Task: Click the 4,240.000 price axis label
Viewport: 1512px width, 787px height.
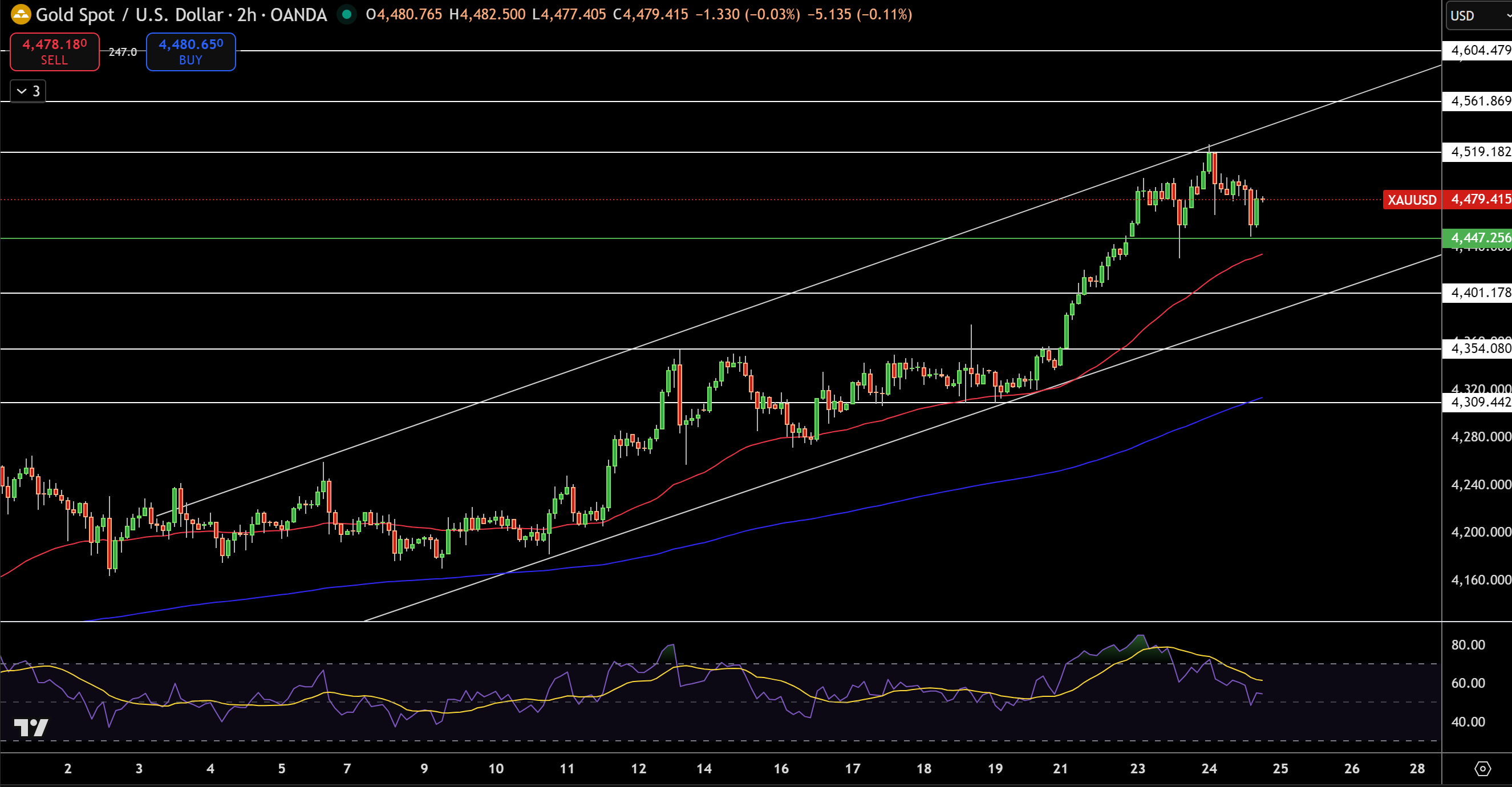Action: pos(1480,485)
